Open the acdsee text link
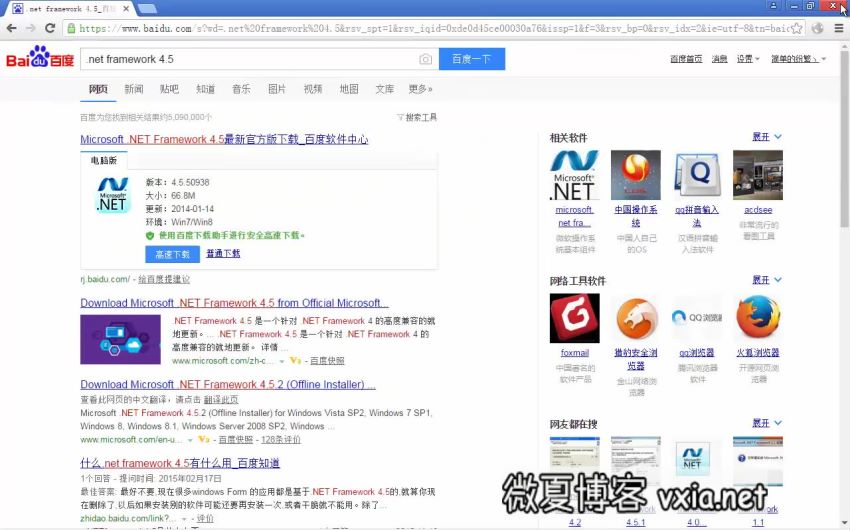The image size is (850, 530). click(758, 210)
